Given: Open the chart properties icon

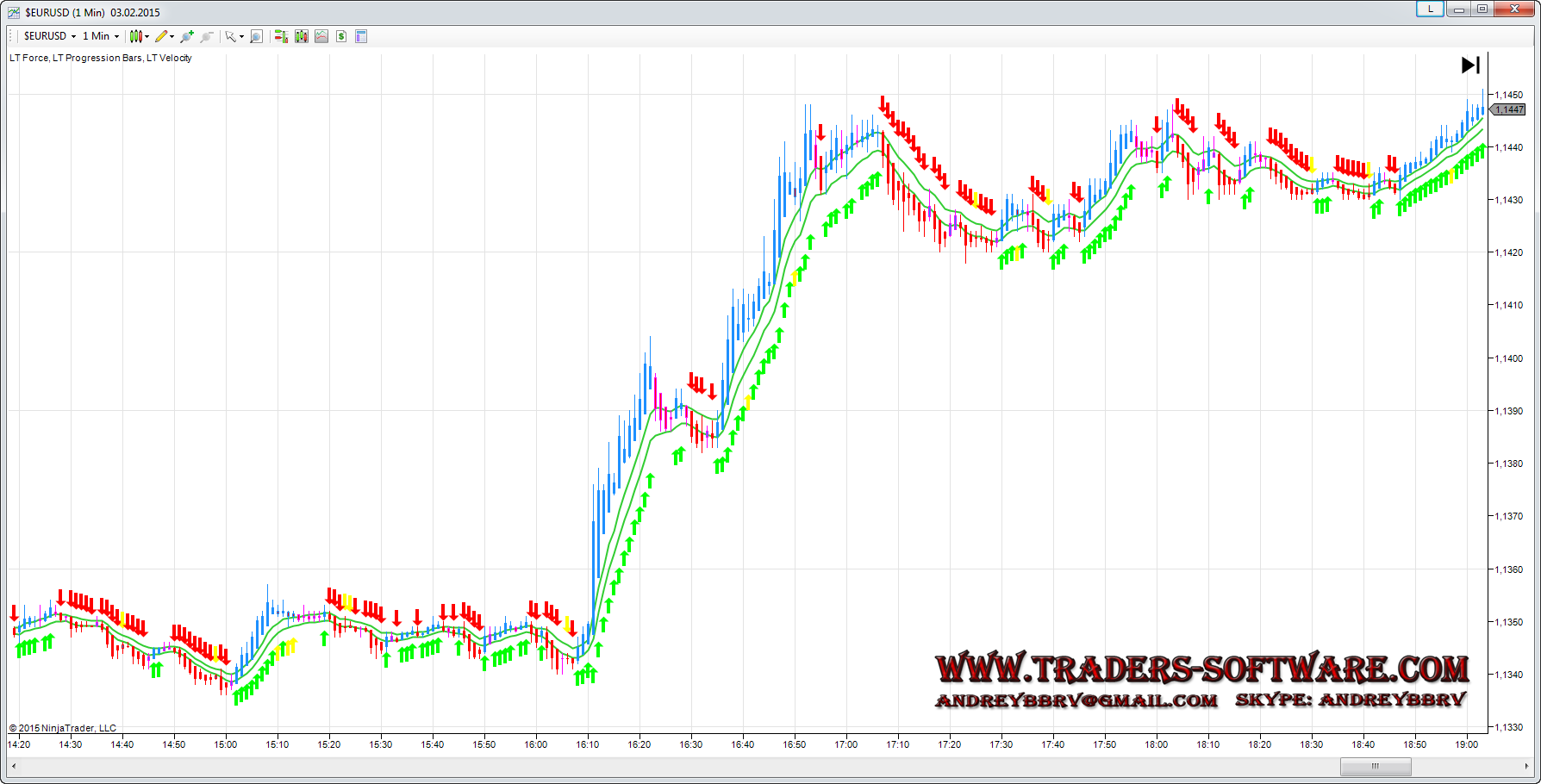Looking at the screenshot, I should pyautogui.click(x=361, y=36).
